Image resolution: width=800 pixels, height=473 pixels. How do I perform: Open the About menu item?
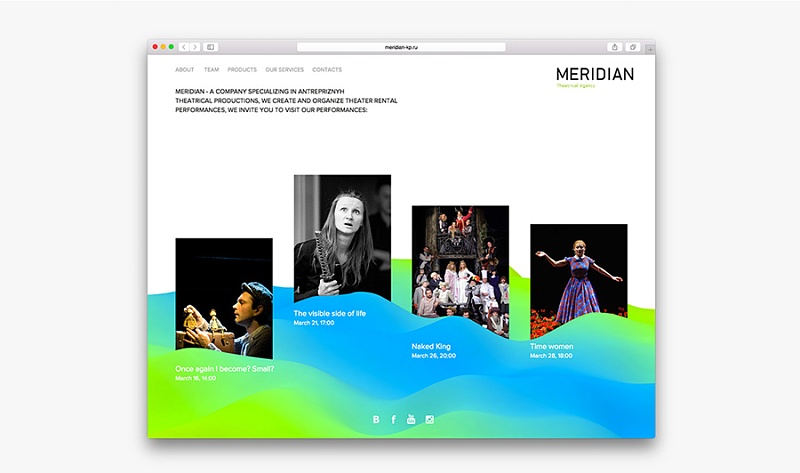coord(184,70)
